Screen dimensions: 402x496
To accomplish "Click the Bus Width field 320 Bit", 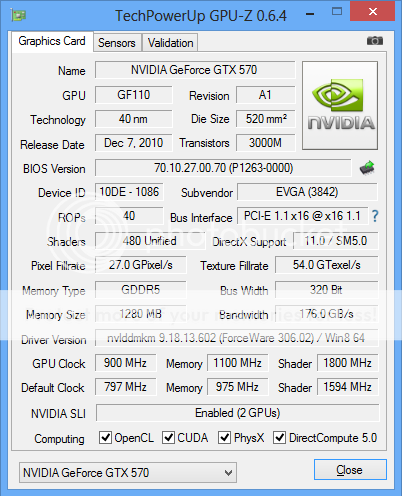I will 327,290.
